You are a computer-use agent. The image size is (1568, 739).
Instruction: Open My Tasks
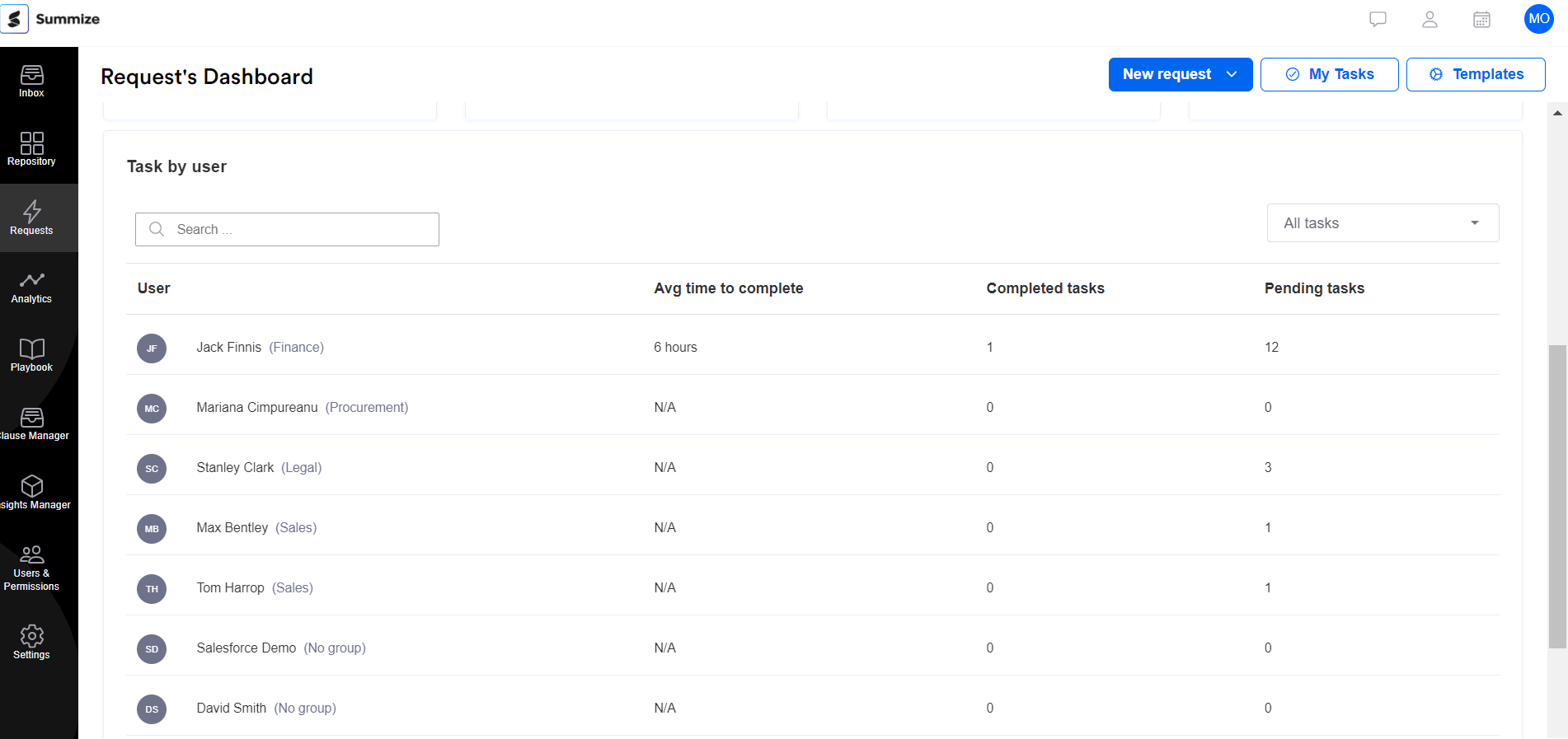[1329, 74]
